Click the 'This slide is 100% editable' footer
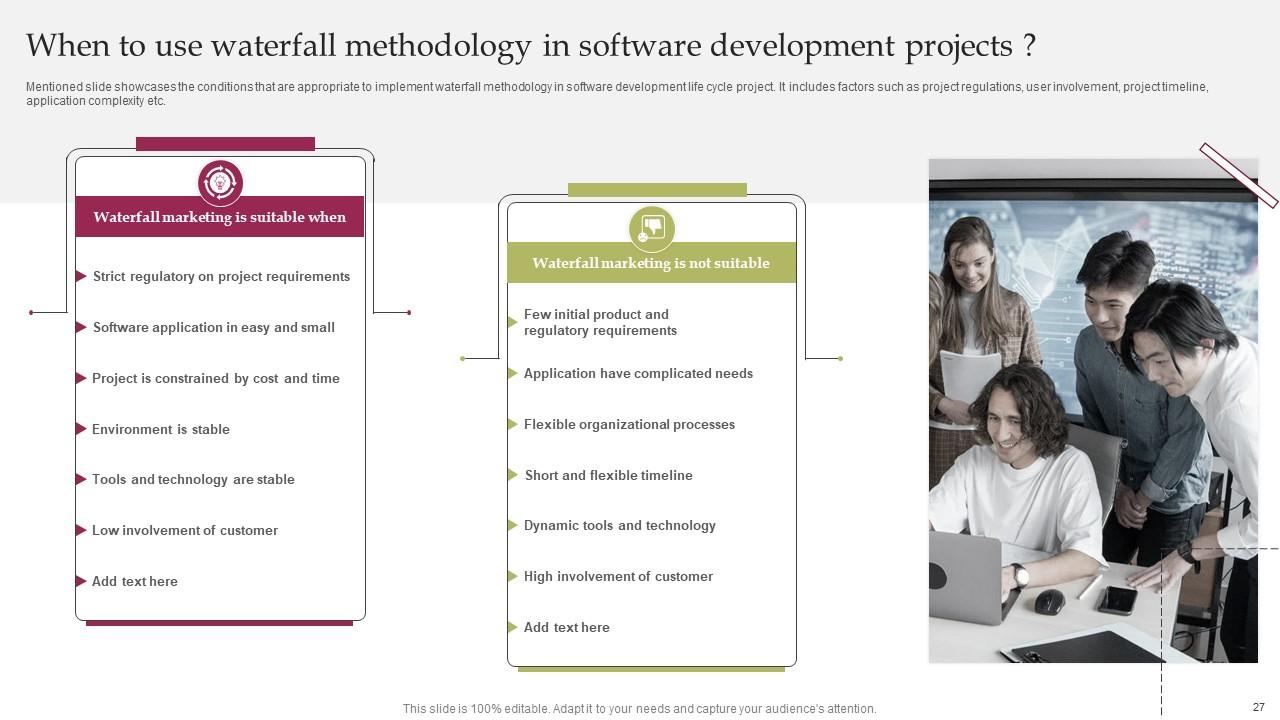 [639, 708]
